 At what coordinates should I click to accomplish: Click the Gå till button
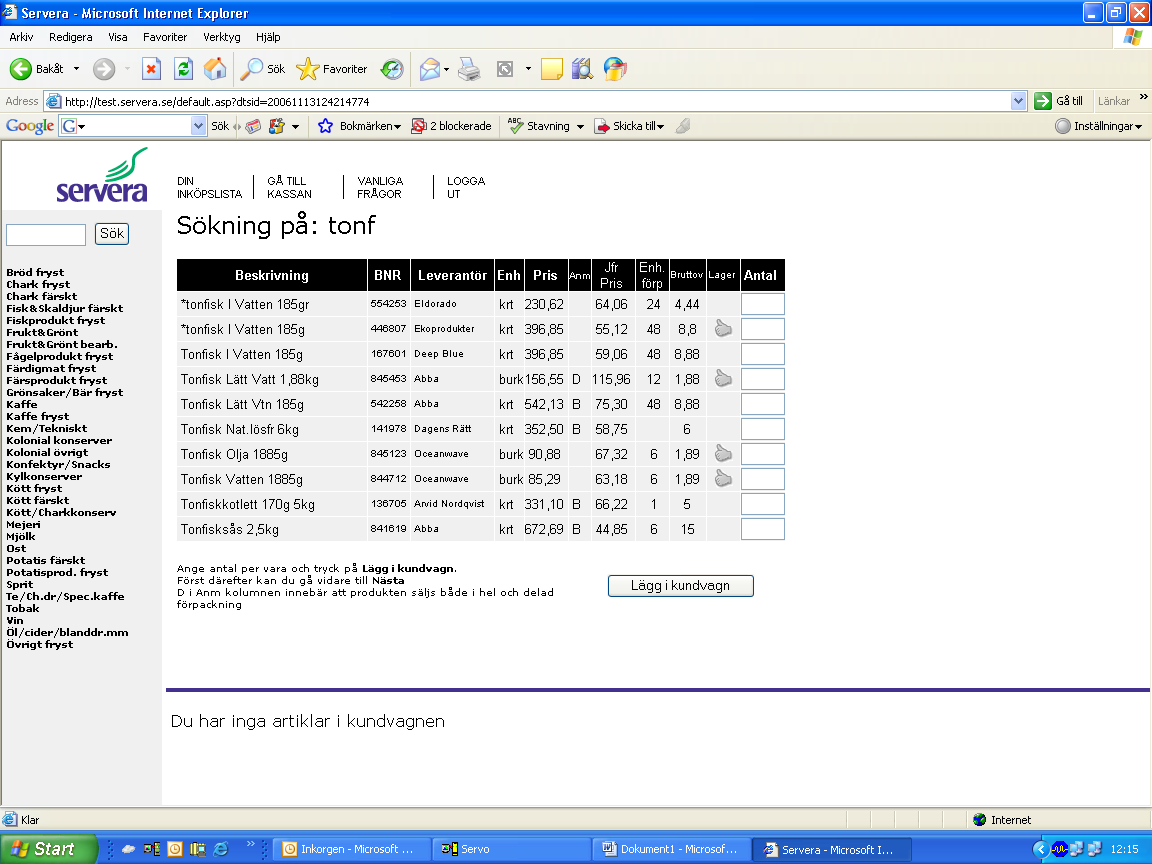[1059, 101]
